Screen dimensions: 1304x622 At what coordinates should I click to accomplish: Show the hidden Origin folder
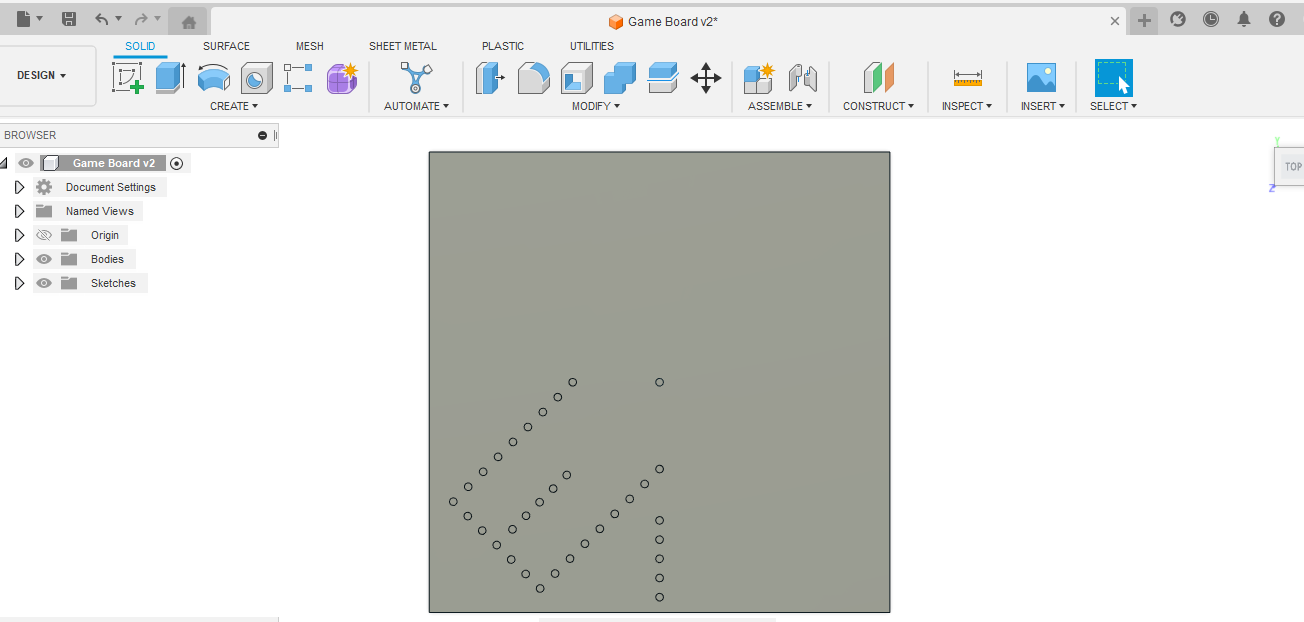click(x=44, y=235)
